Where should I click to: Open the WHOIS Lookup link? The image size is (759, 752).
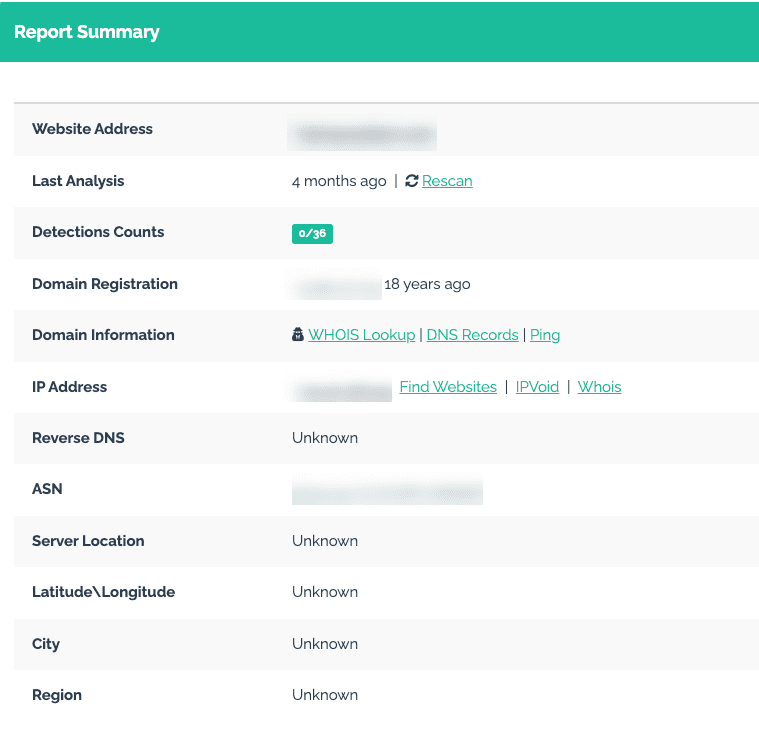pyautogui.click(x=361, y=335)
